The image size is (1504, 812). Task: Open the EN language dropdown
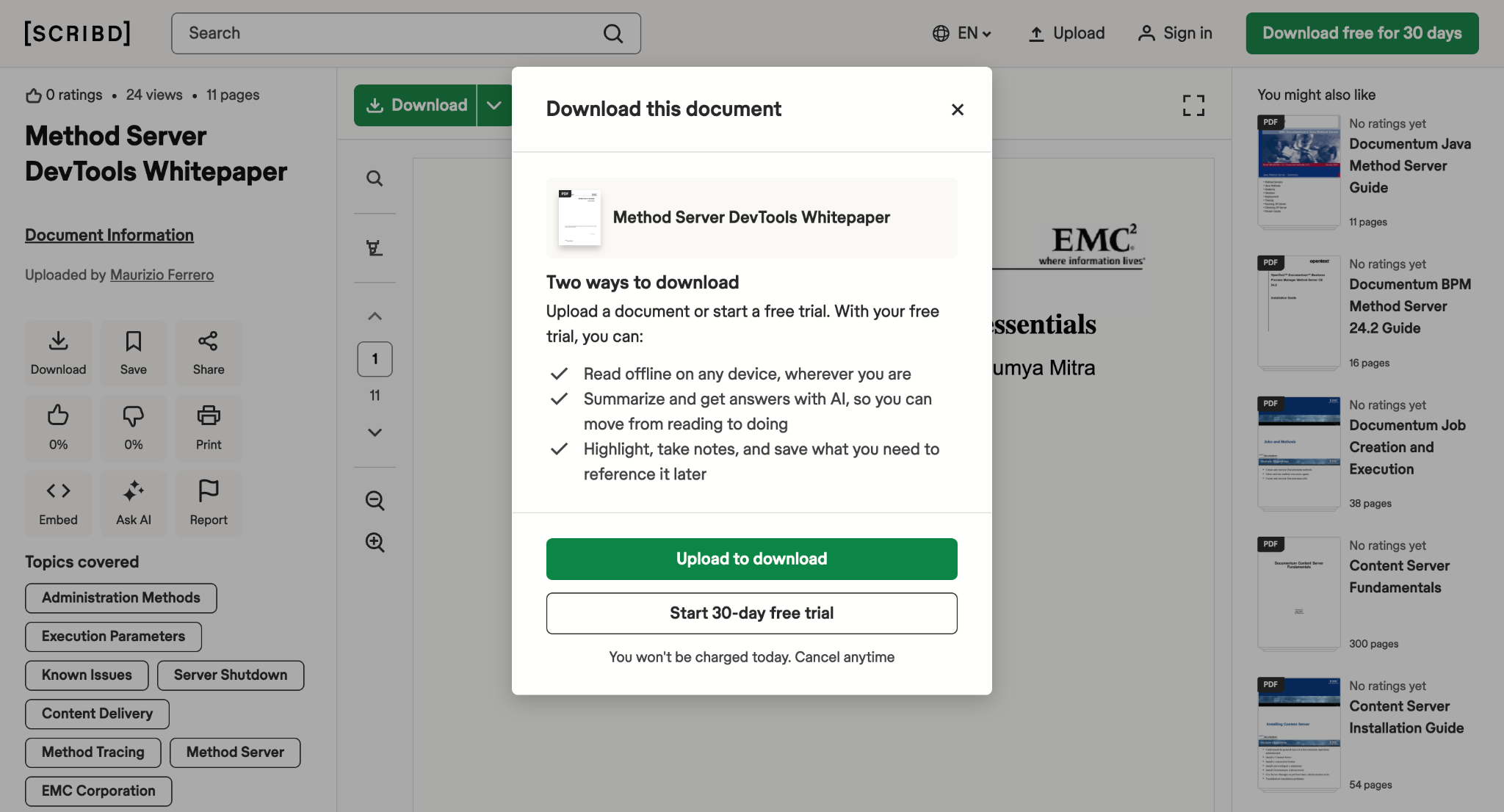(962, 33)
